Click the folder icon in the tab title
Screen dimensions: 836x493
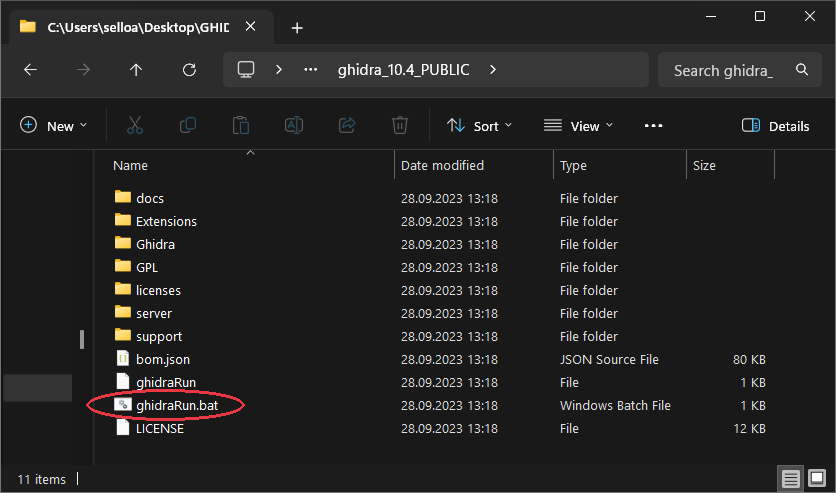coord(28,27)
